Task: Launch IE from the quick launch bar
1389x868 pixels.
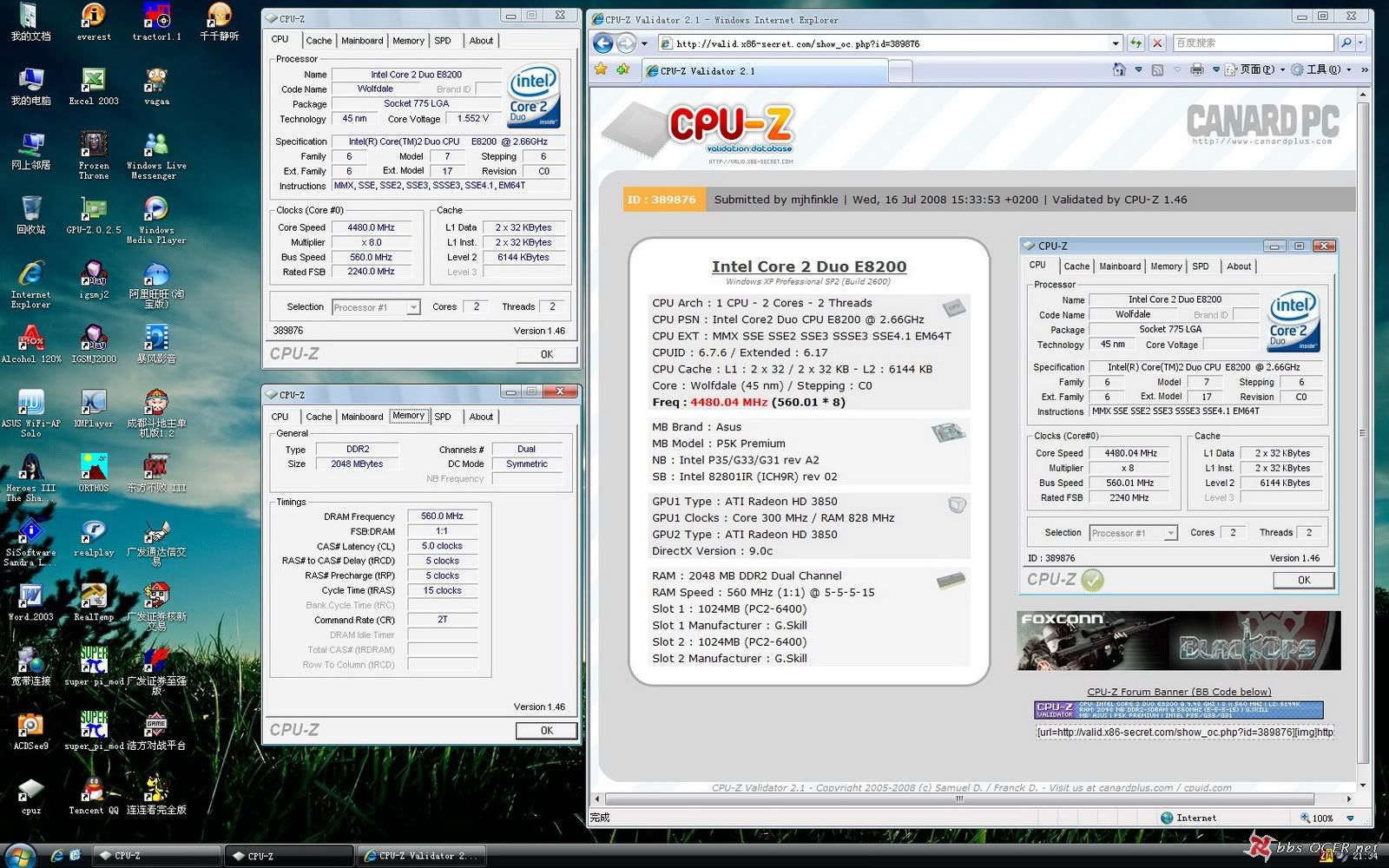Action: coord(57,856)
